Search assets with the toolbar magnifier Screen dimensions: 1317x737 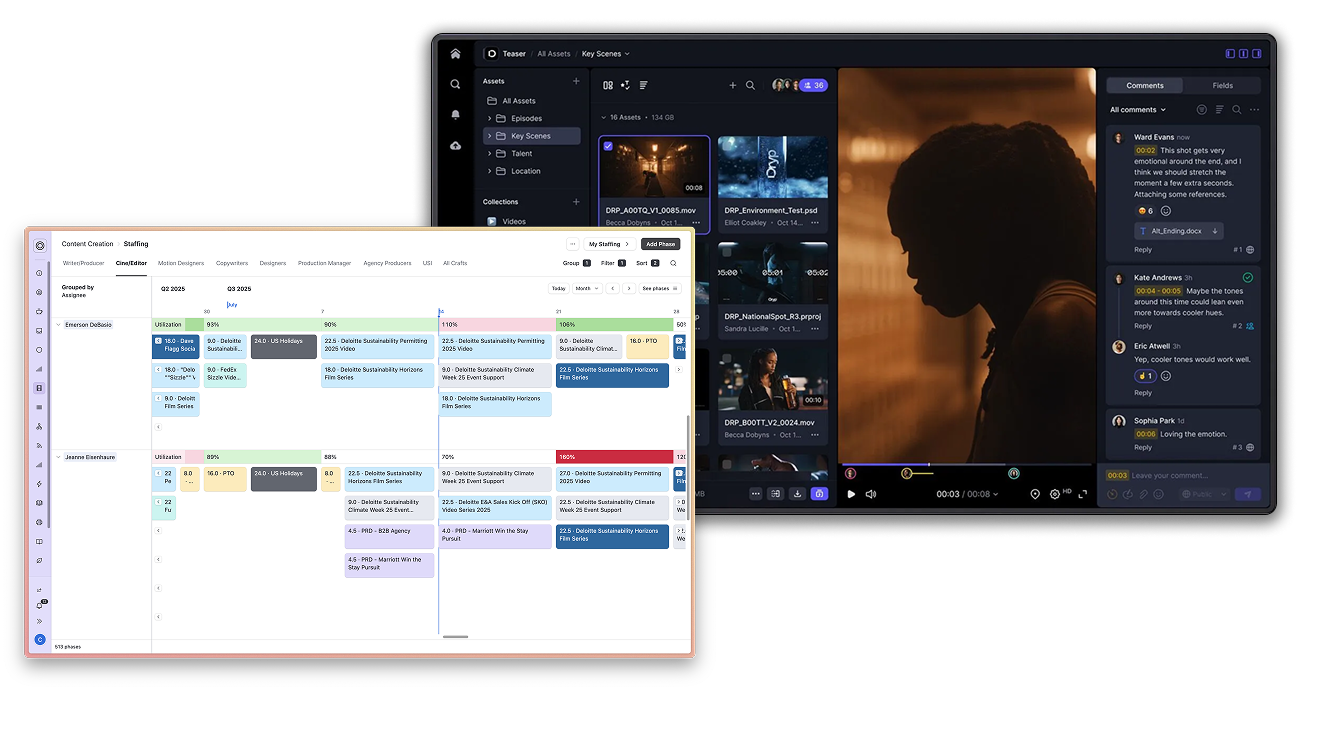click(750, 86)
